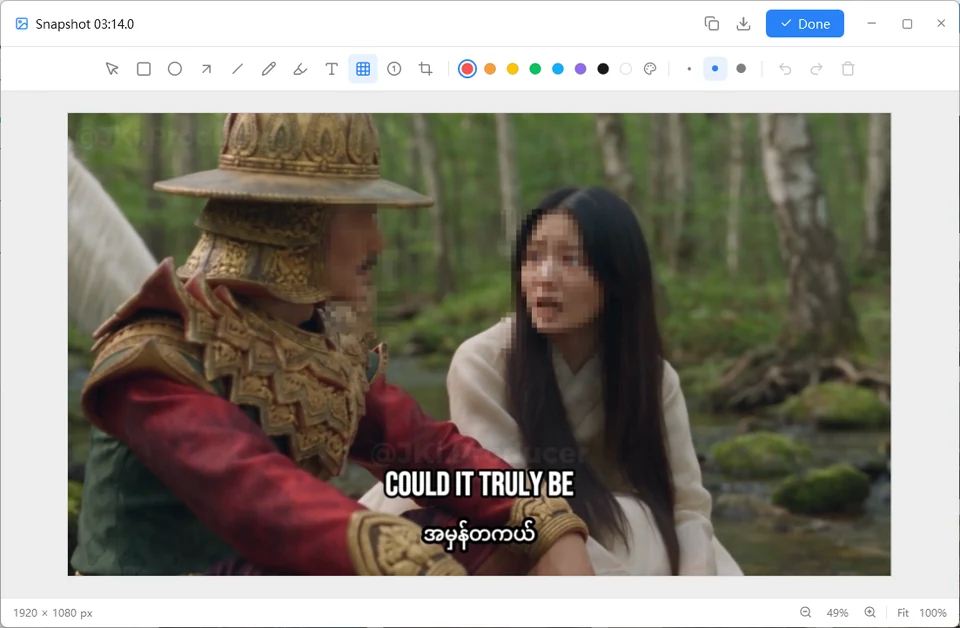The height and width of the screenshot is (628, 960).
Task: Pick the blue color swatch
Action: (x=558, y=69)
